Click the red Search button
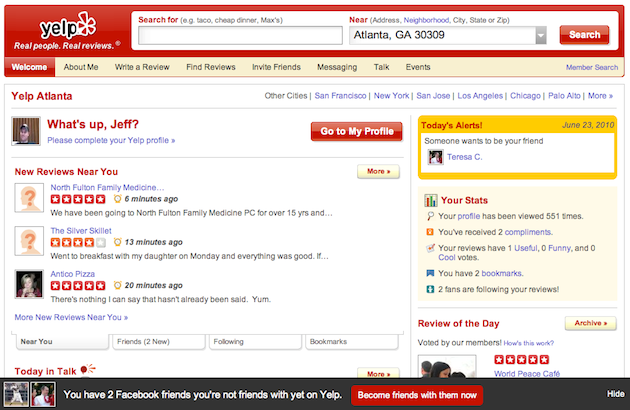The width and height of the screenshot is (630, 410). coord(584,35)
